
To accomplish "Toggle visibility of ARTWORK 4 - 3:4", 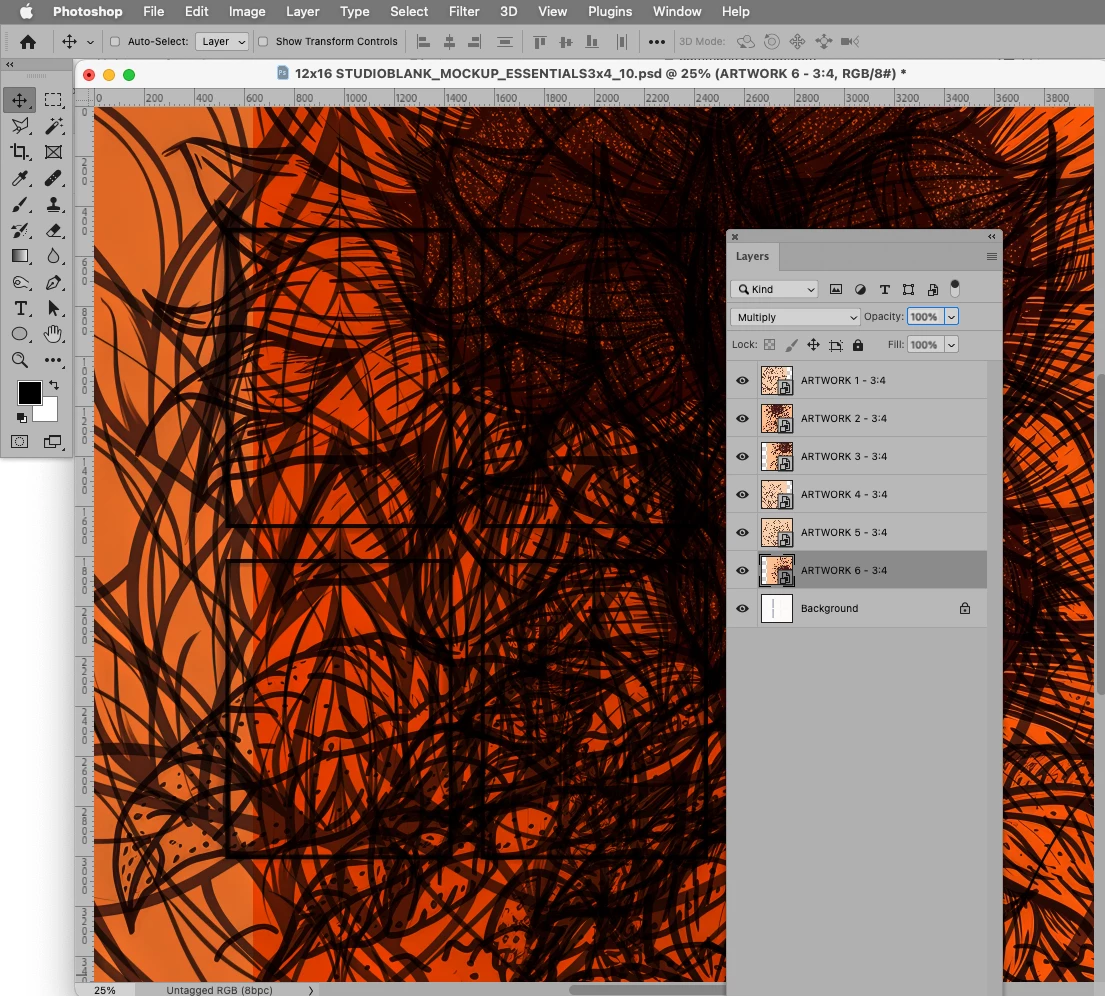I will click(742, 495).
